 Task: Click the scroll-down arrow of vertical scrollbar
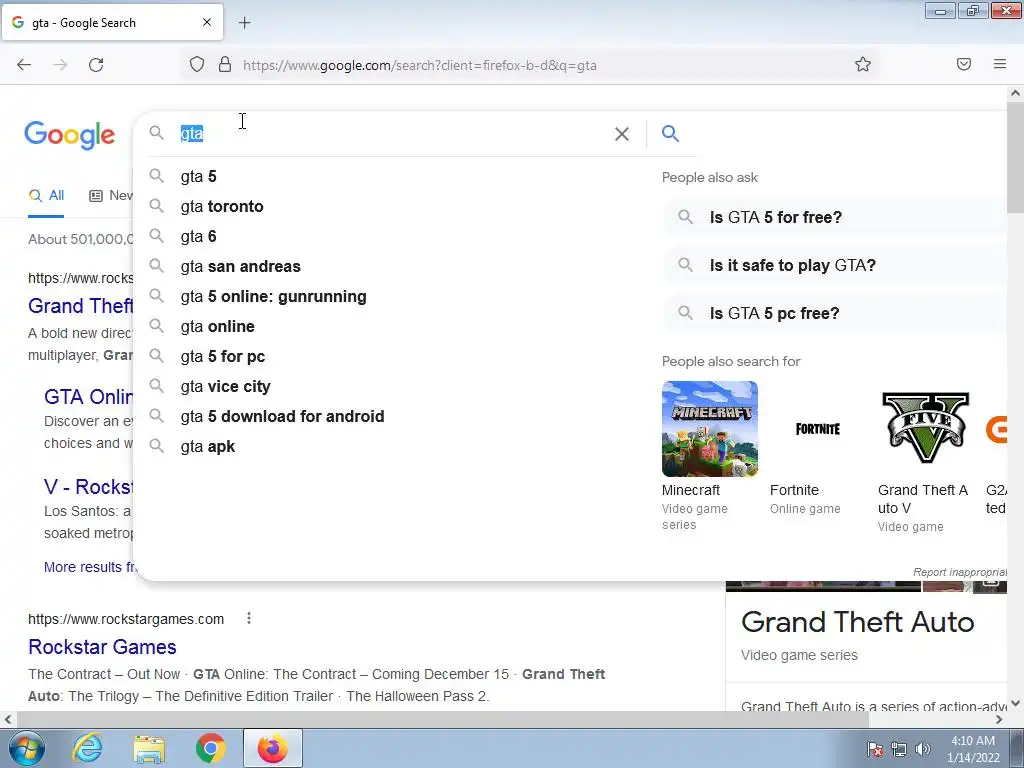[x=1015, y=703]
